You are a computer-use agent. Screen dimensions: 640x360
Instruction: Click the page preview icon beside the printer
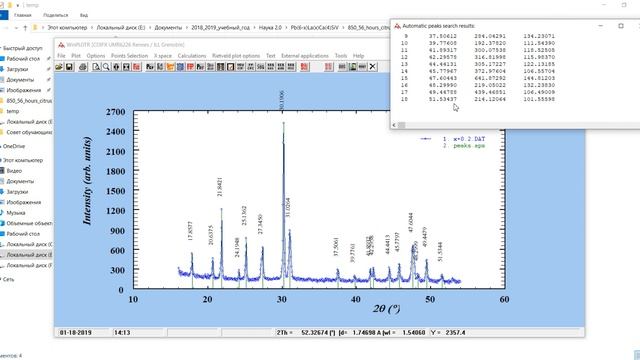96,67
